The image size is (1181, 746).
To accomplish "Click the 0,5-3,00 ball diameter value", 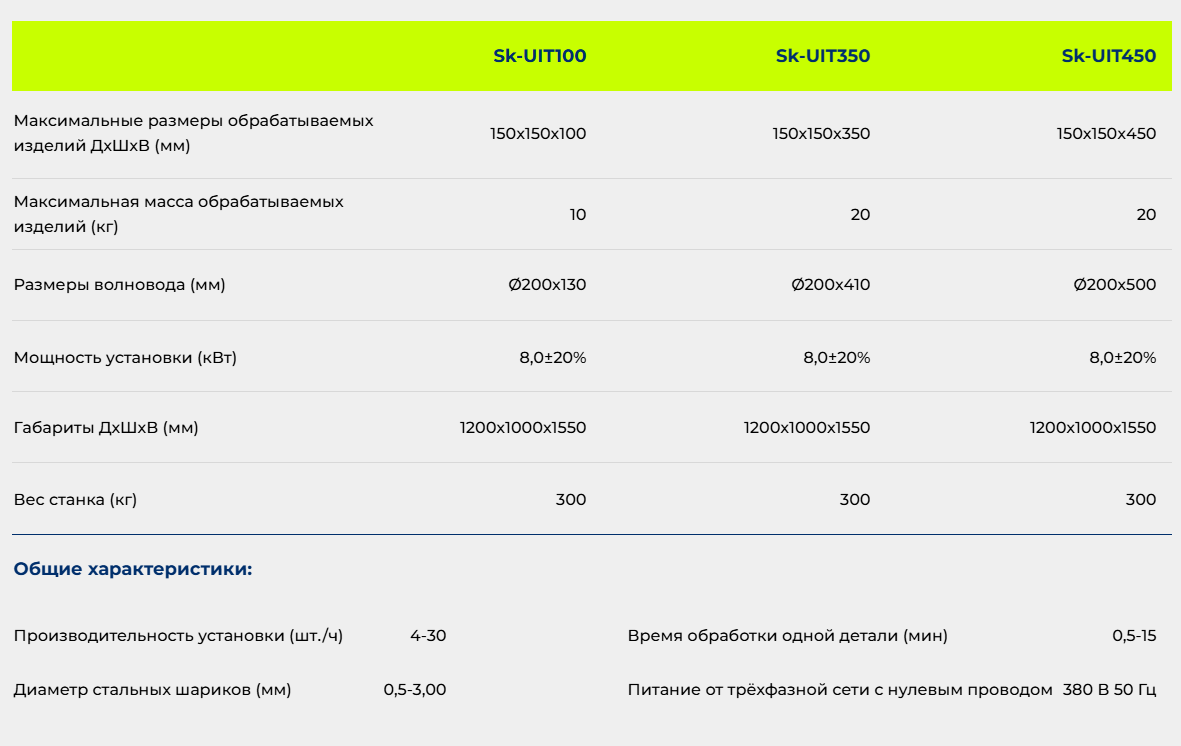I will [415, 690].
